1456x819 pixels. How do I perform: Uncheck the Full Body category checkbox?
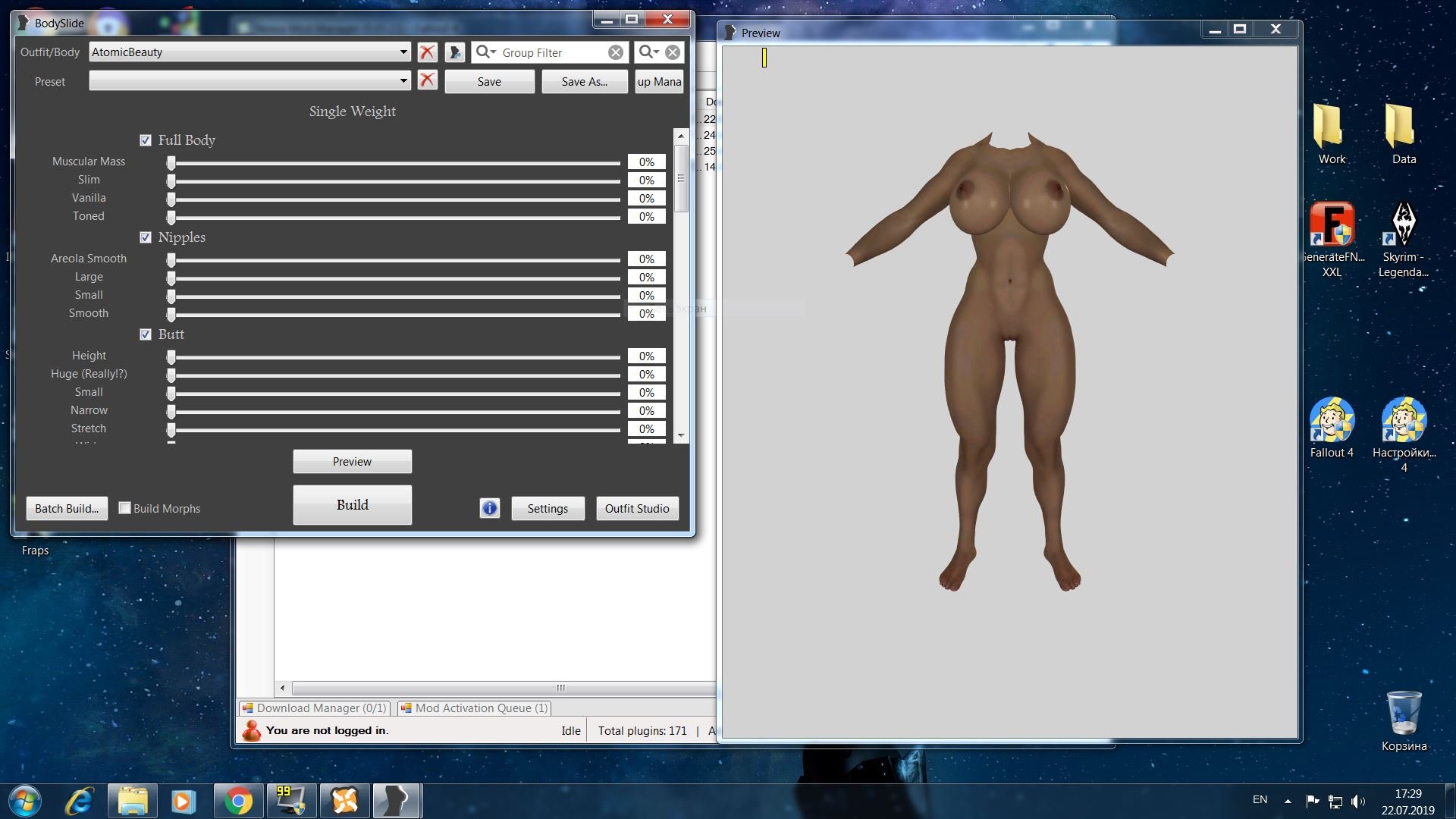146,140
